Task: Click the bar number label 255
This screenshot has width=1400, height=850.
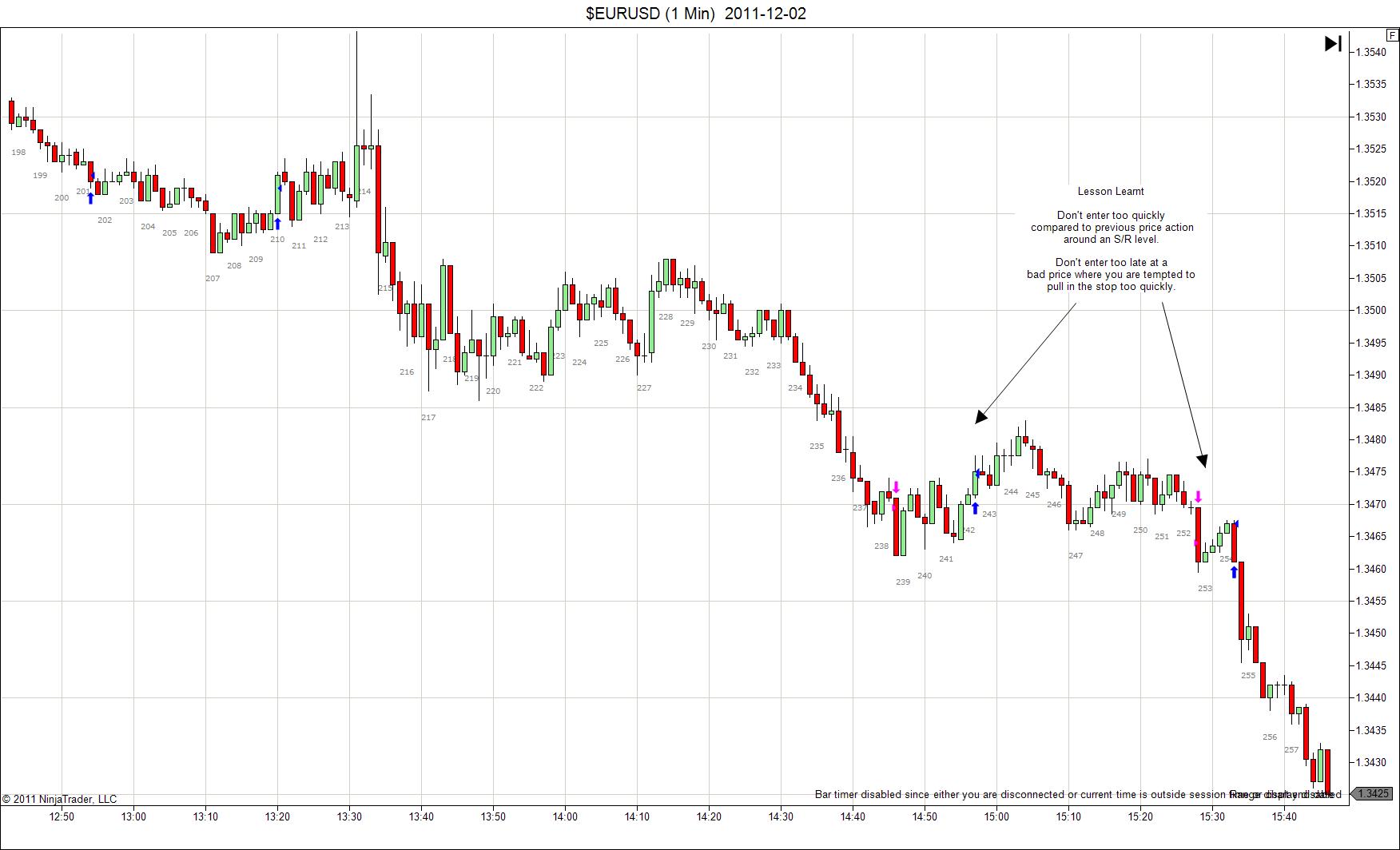Action: point(1248,675)
